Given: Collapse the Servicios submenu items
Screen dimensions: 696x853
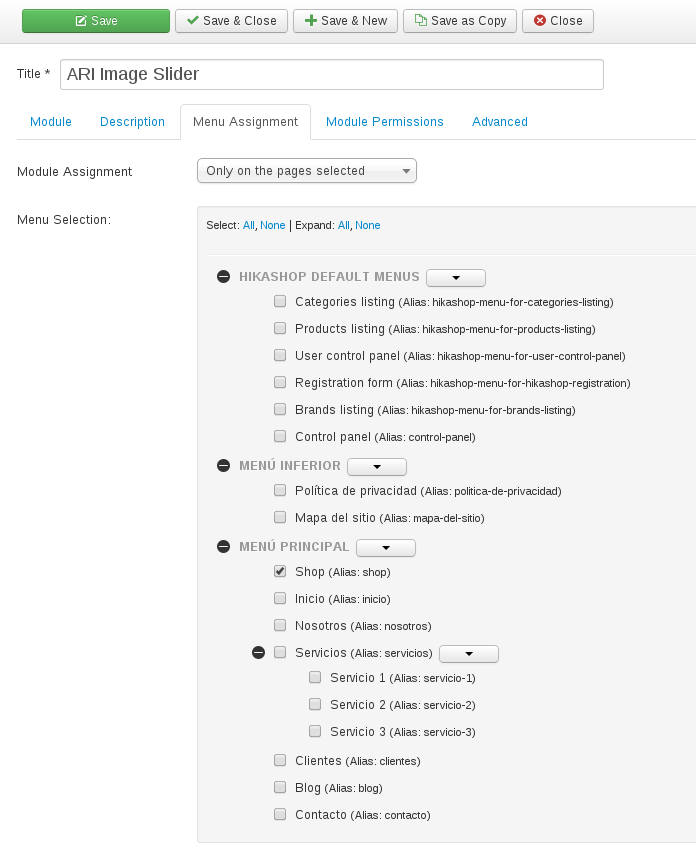Looking at the screenshot, I should pyautogui.click(x=259, y=653).
